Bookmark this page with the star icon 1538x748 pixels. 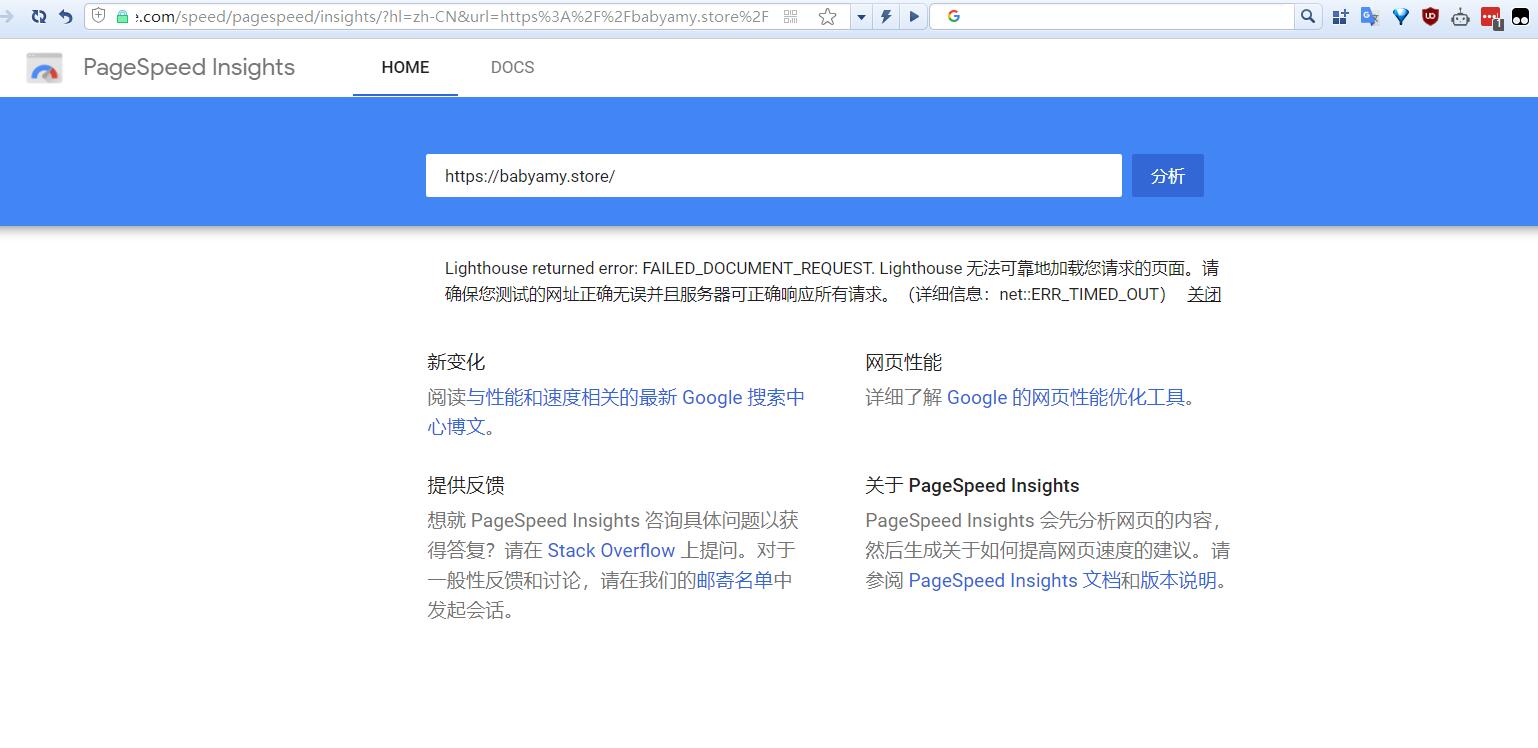coord(827,16)
